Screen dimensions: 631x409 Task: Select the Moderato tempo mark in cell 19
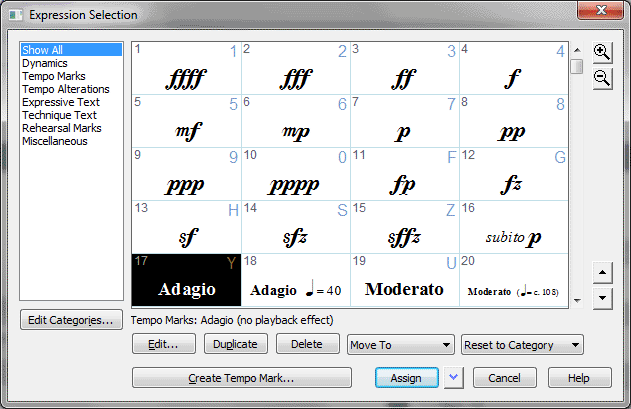[x=404, y=280]
